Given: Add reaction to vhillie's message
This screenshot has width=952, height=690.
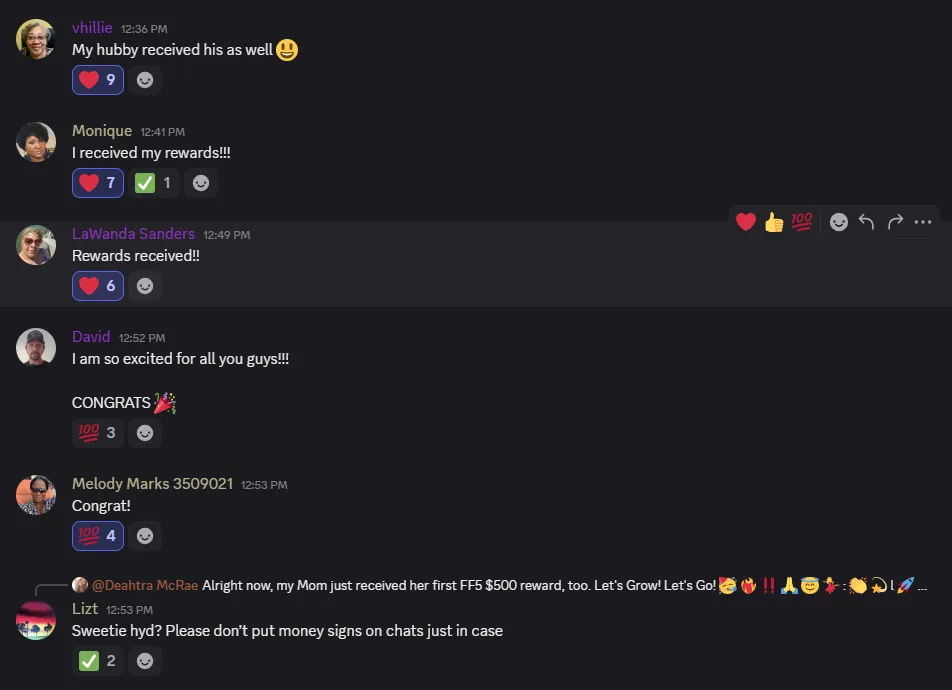Looking at the screenshot, I should click(x=145, y=80).
